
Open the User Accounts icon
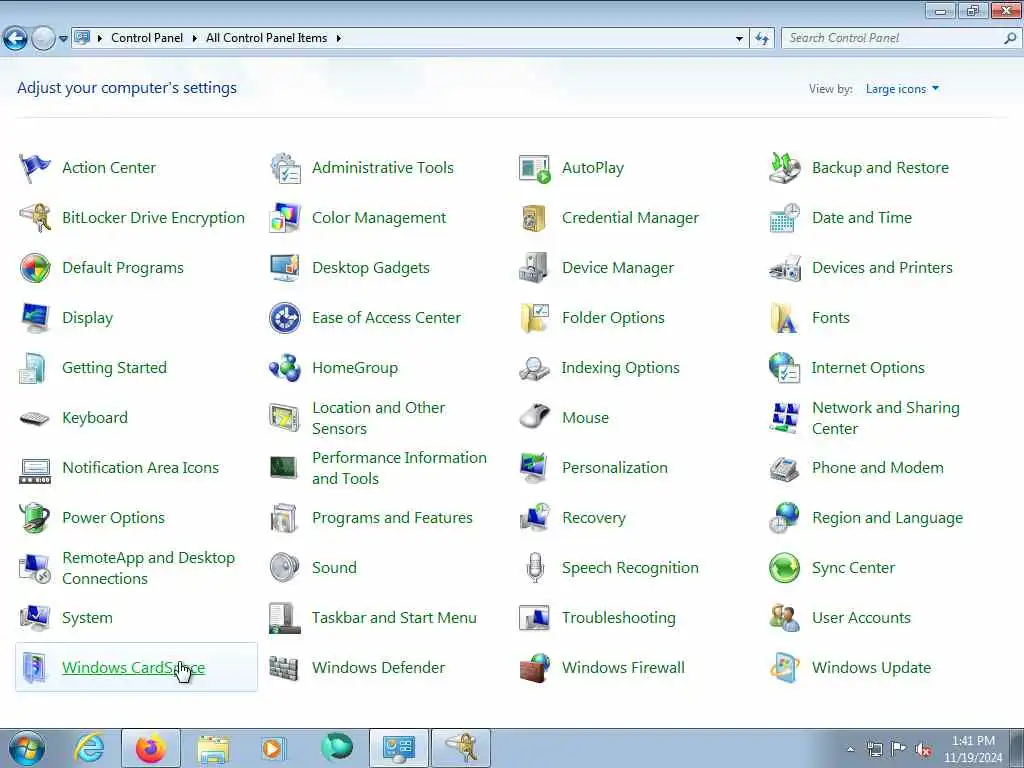(x=784, y=618)
